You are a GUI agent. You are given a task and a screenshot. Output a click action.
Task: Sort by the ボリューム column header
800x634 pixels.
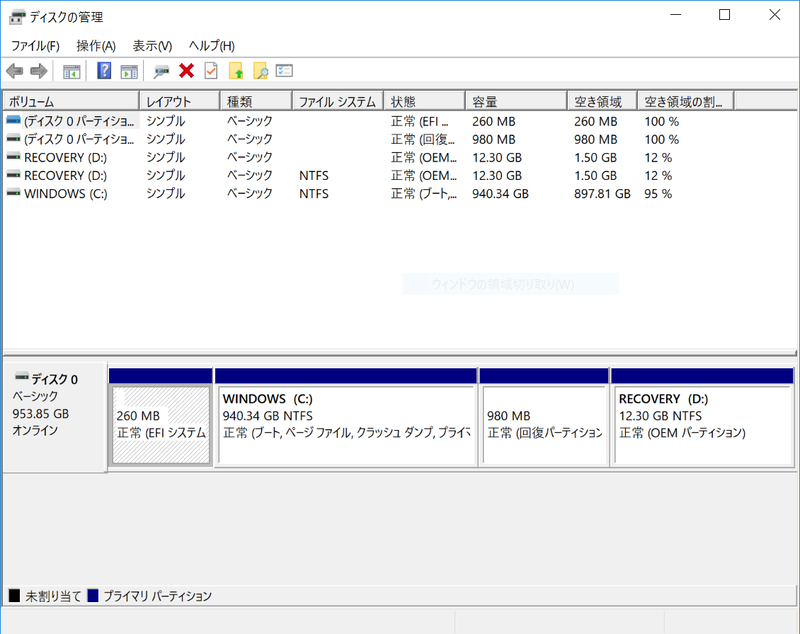71,102
